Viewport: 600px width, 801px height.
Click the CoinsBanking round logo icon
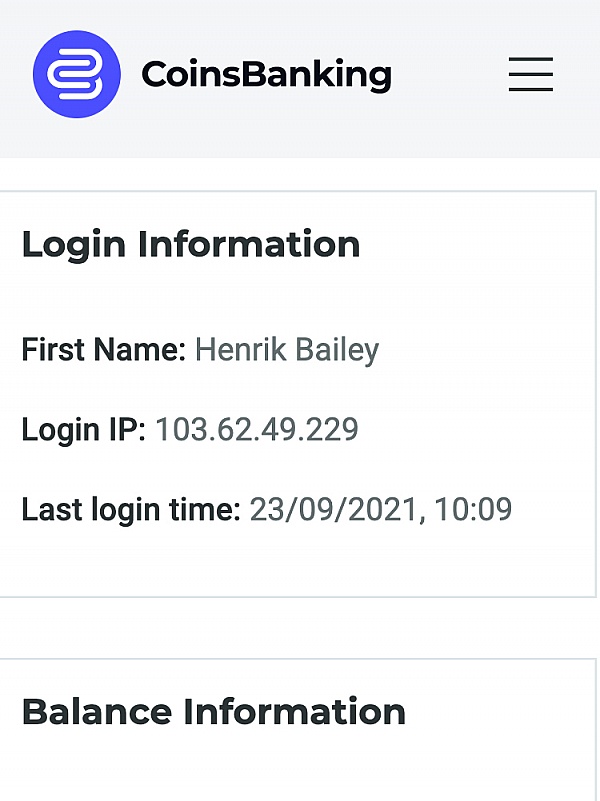pyautogui.click(x=77, y=75)
